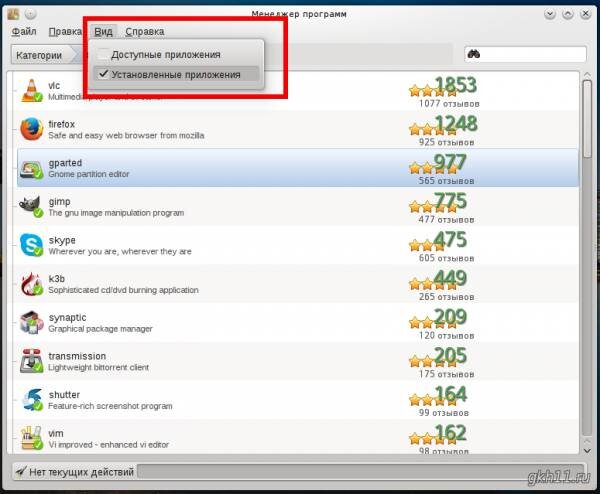Click the transmission download icon
This screenshot has height=494, width=600.
click(x=31, y=361)
